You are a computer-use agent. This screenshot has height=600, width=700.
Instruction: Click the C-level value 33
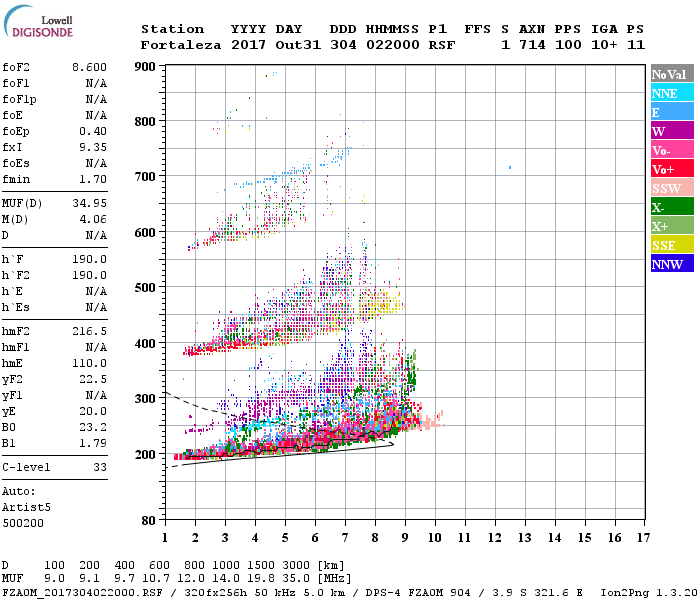coord(100,467)
